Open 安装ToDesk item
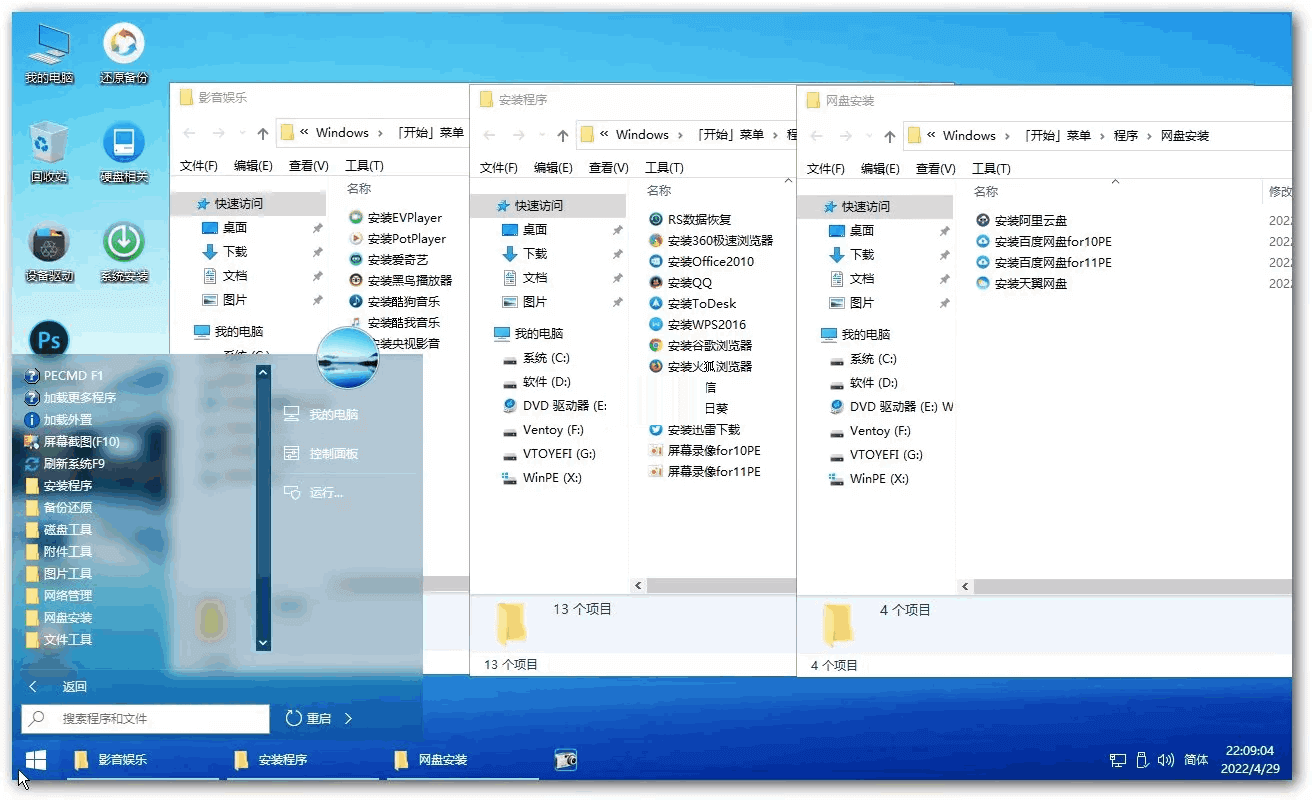The image size is (1312, 800). 692,303
